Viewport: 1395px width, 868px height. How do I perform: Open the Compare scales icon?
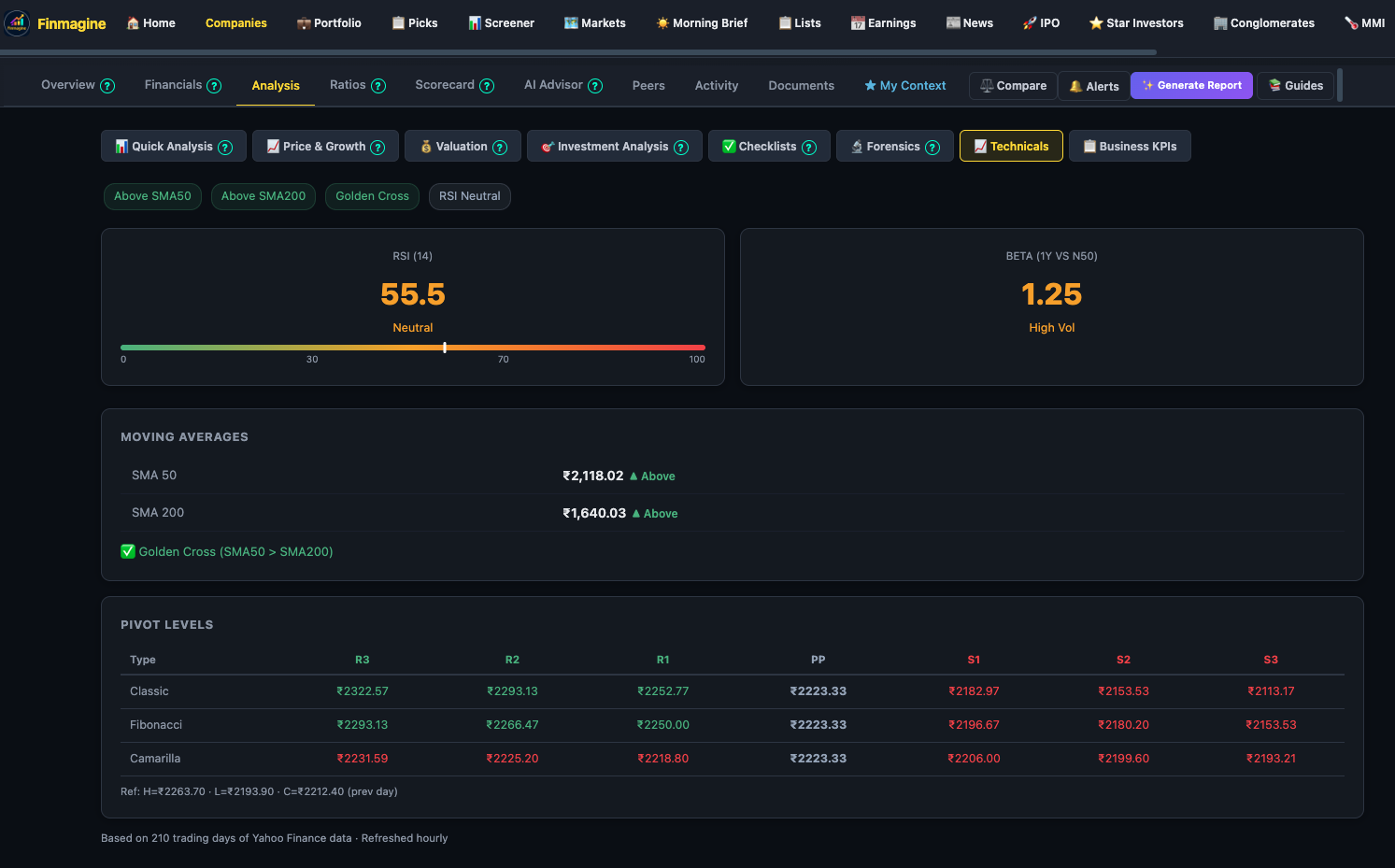point(987,85)
